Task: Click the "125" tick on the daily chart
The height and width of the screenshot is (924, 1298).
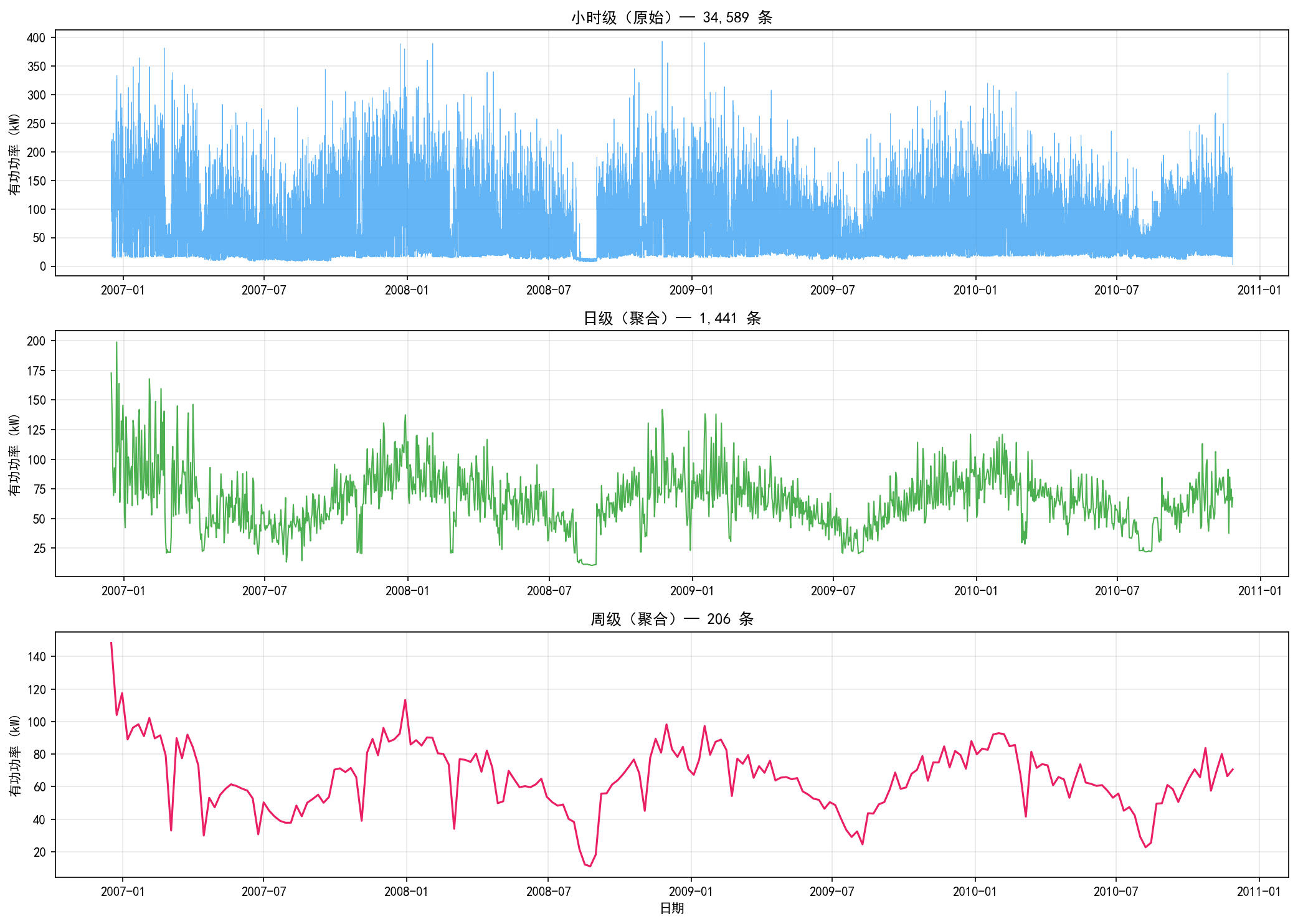Action: pyautogui.click(x=36, y=430)
